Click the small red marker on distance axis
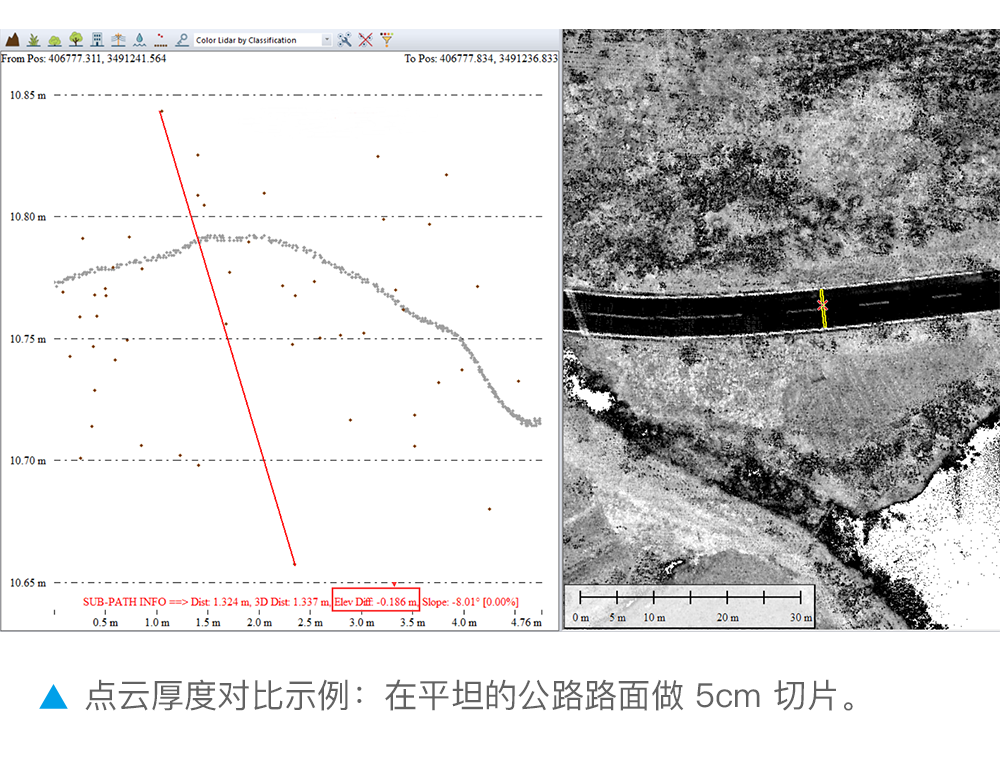 point(394,584)
